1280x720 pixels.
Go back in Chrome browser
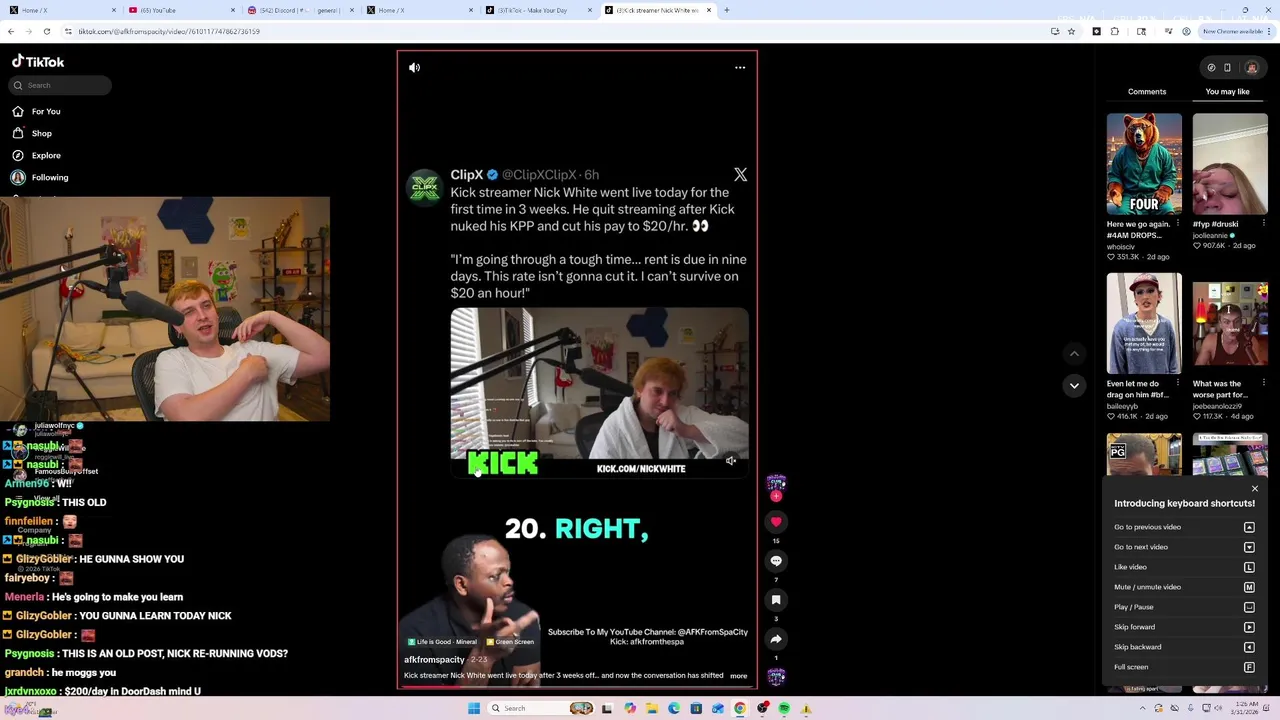click(x=10, y=31)
